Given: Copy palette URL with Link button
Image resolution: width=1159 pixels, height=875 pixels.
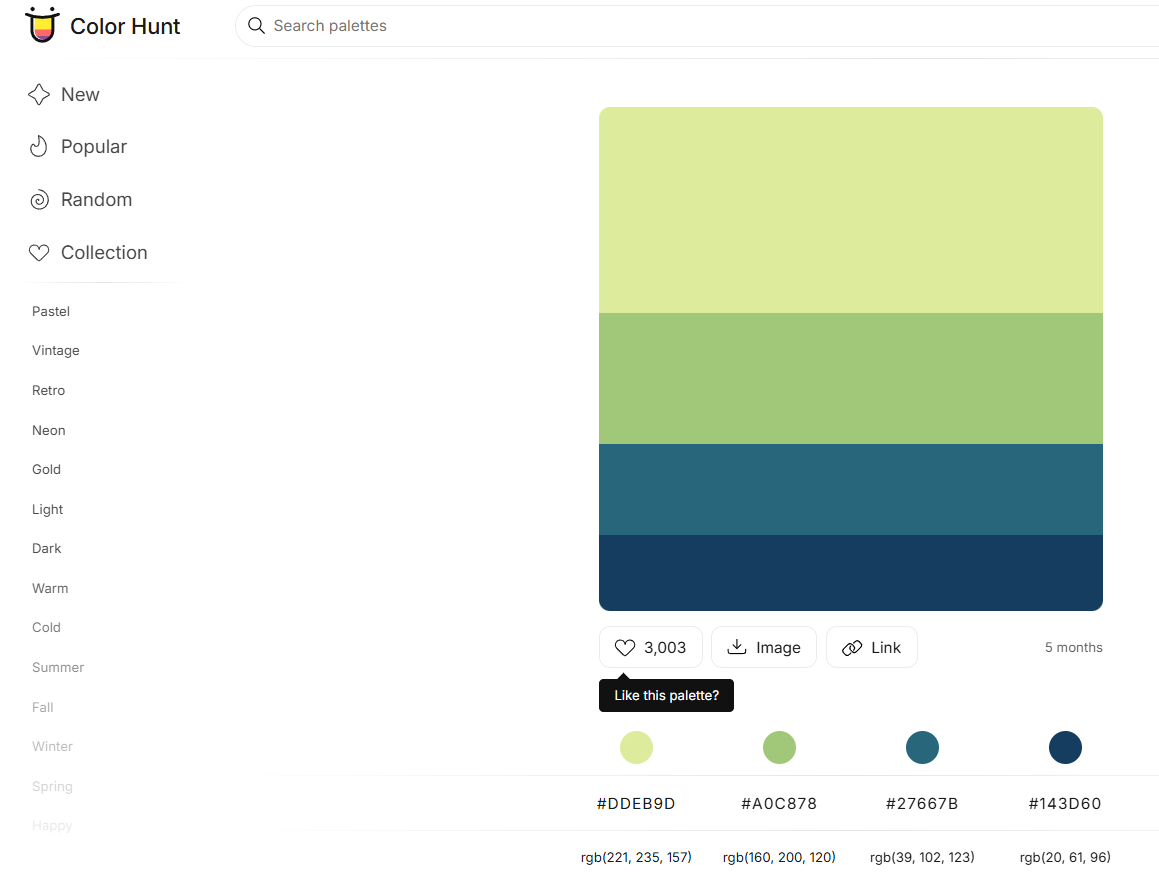Looking at the screenshot, I should click(871, 647).
